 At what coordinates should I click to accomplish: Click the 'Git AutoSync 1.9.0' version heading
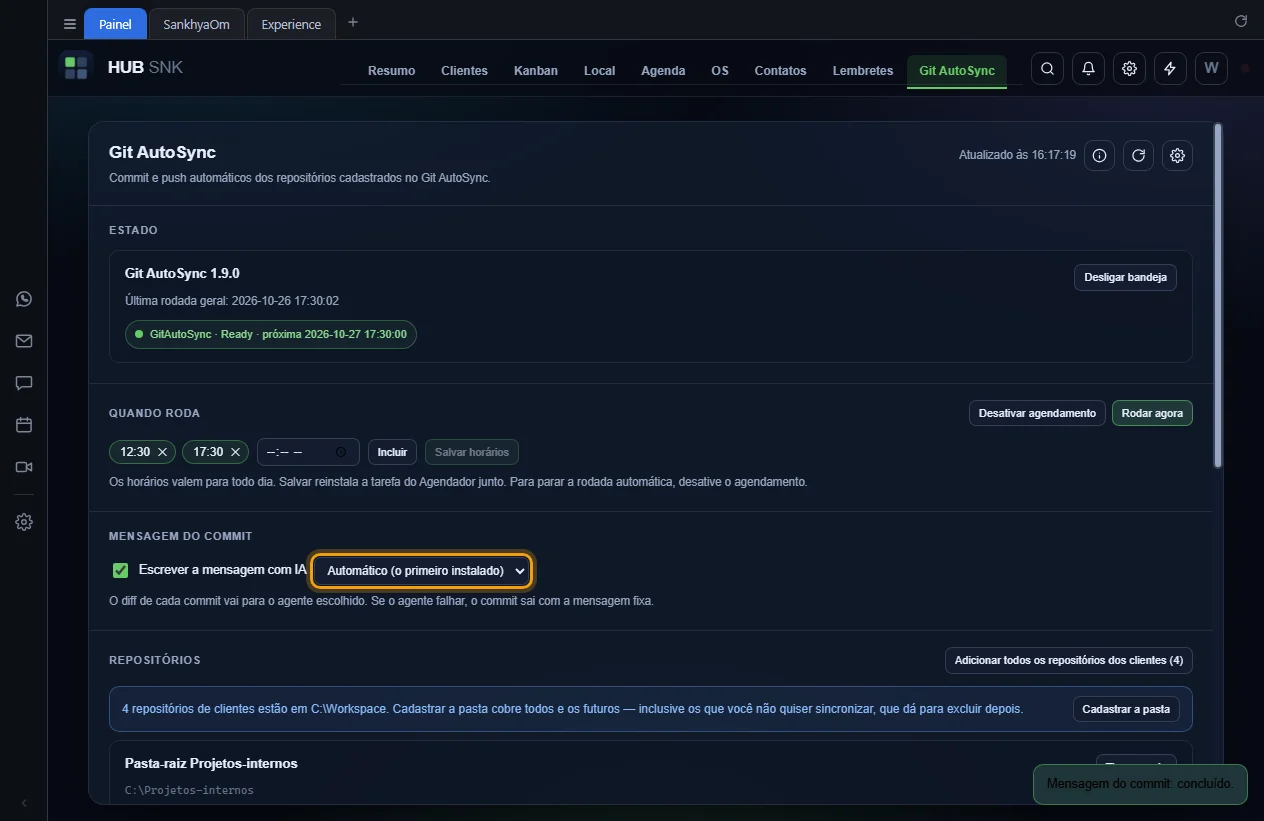click(x=182, y=273)
